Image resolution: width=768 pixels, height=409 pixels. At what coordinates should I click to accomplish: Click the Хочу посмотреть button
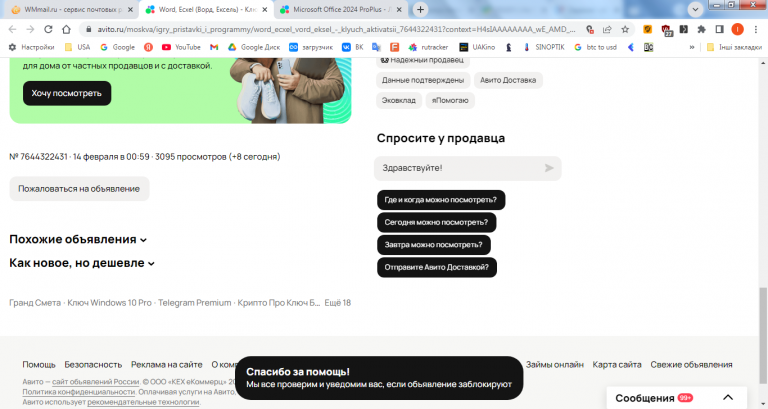[67, 93]
